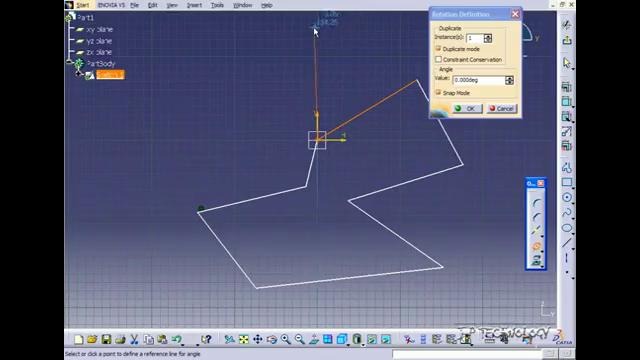Screen dimensions: 640x360
Task: Close the floating Operation toolbar
Action: click(x=541, y=184)
